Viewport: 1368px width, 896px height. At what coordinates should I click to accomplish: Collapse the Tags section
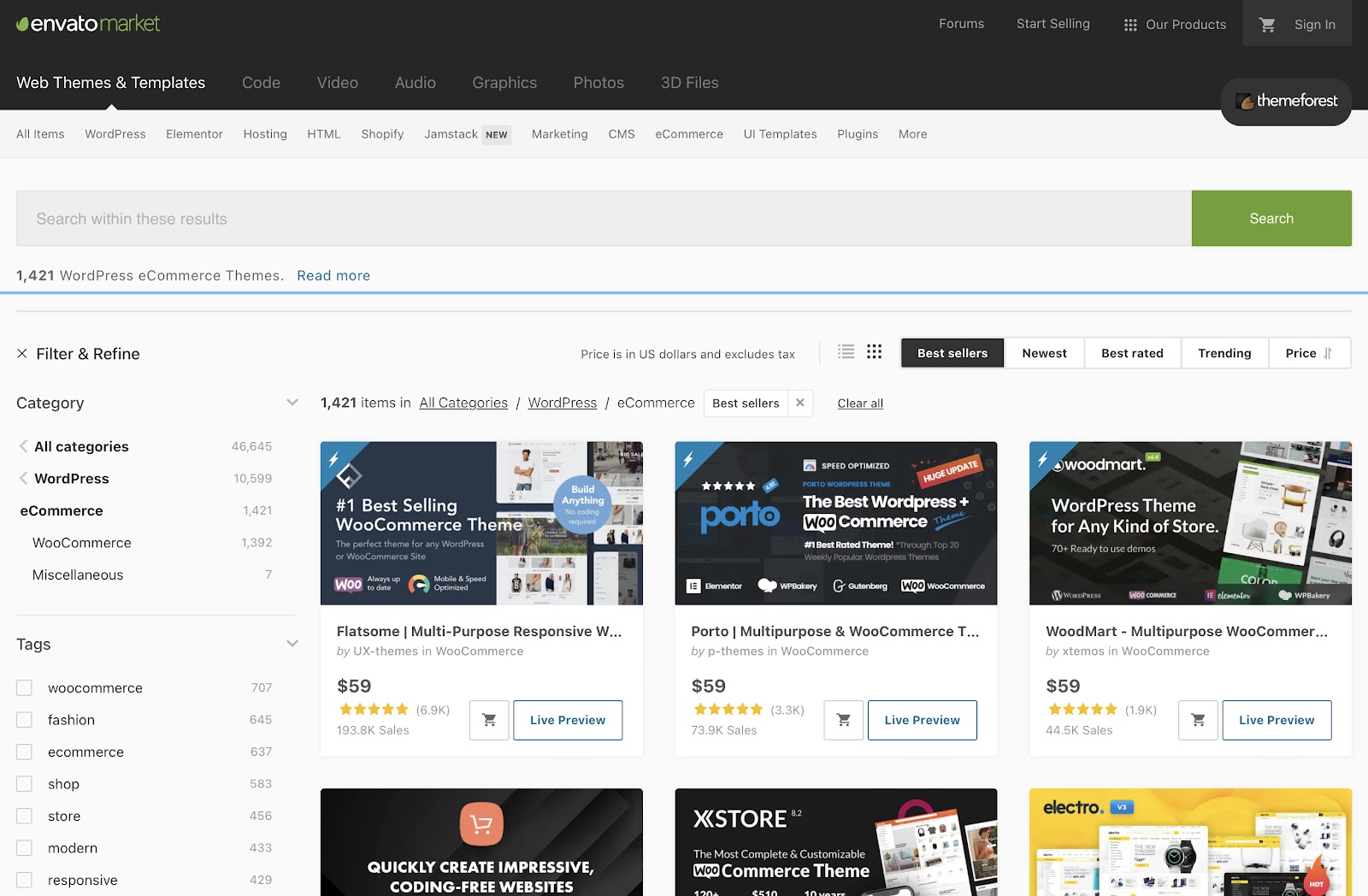click(292, 644)
